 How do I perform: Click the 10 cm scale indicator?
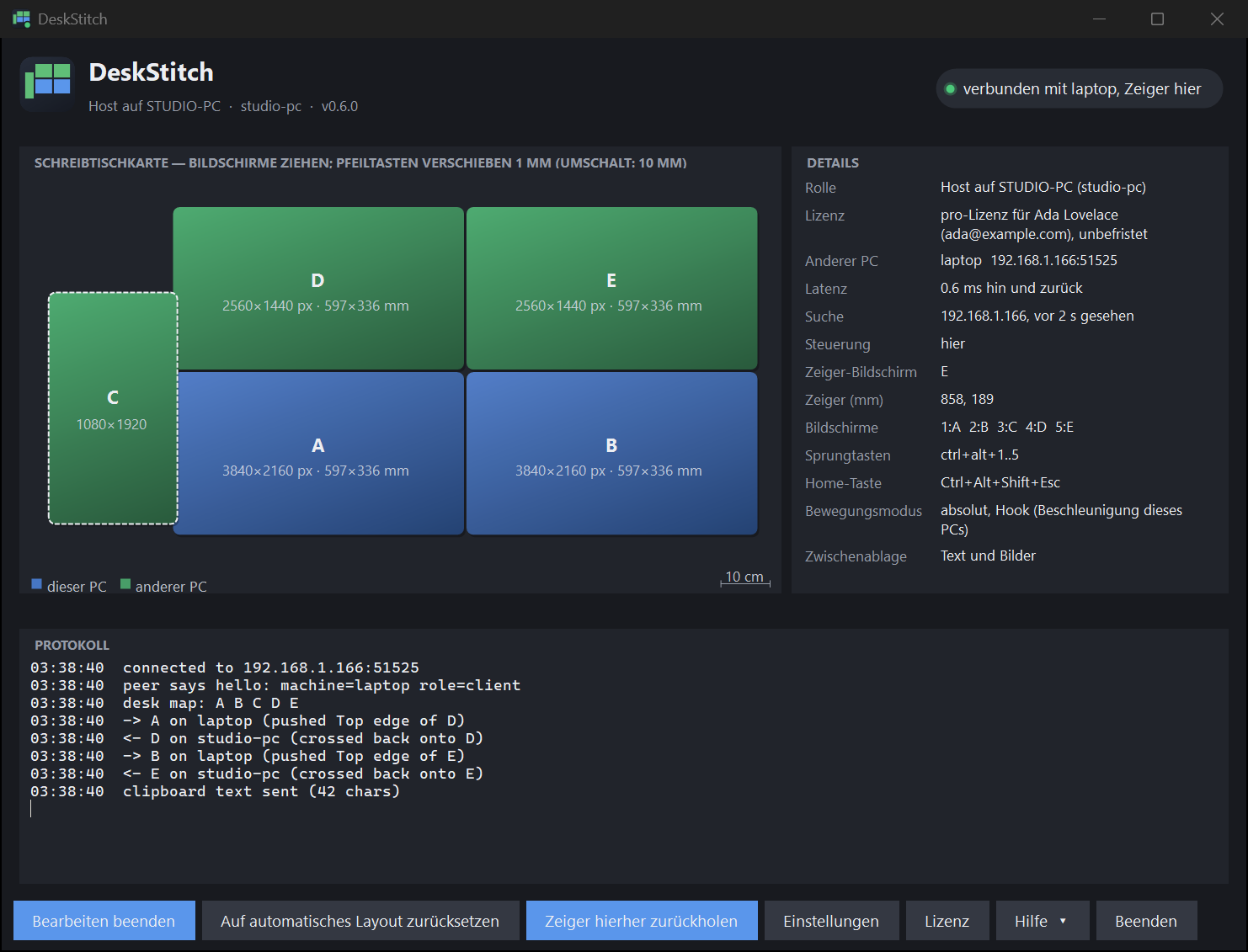click(745, 577)
